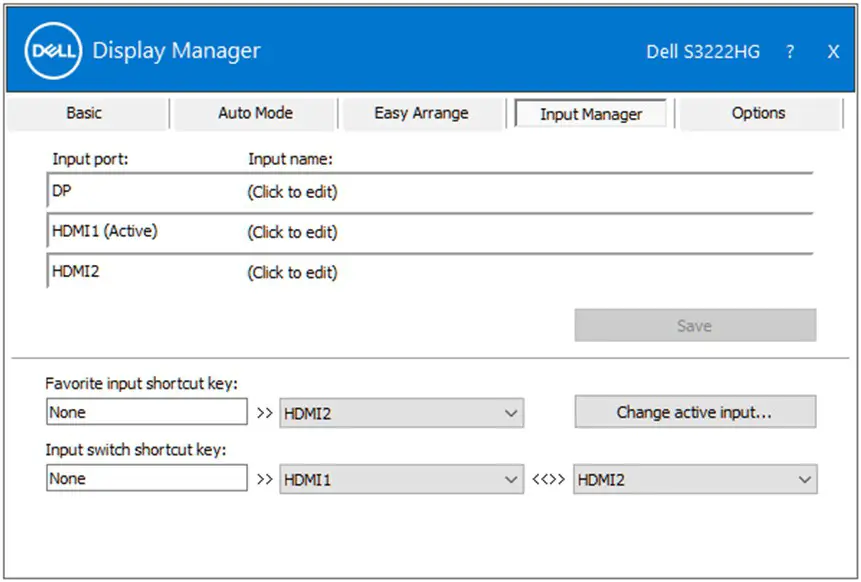This screenshot has height=582, width=861.
Task: Click the Save button
Action: 694,324
